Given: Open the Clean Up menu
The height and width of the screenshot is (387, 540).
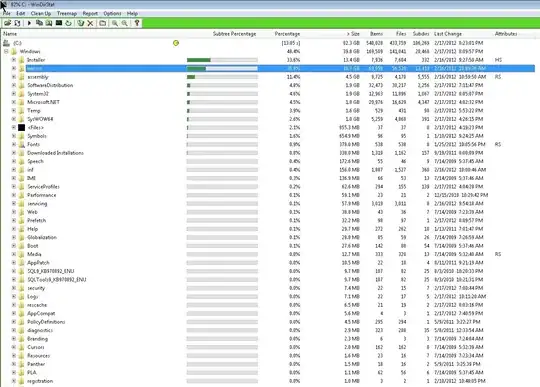Looking at the screenshot, I should click(x=41, y=13).
